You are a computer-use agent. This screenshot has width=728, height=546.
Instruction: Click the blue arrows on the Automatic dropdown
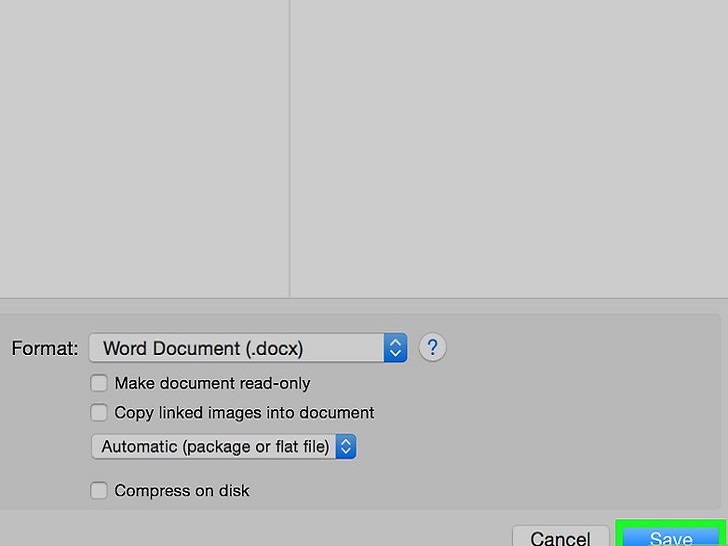(x=346, y=447)
